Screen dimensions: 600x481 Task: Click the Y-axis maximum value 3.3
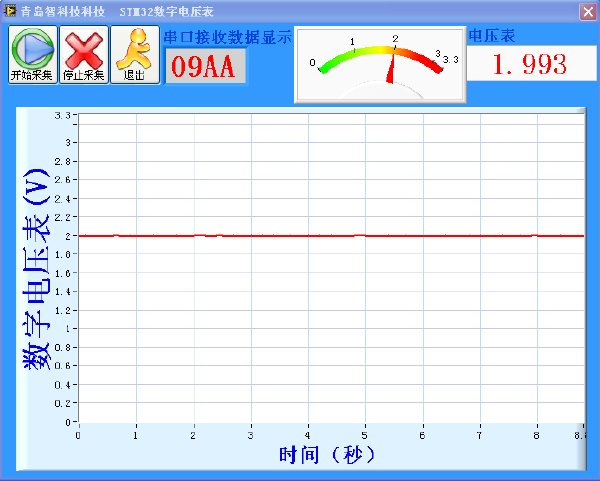(x=62, y=115)
